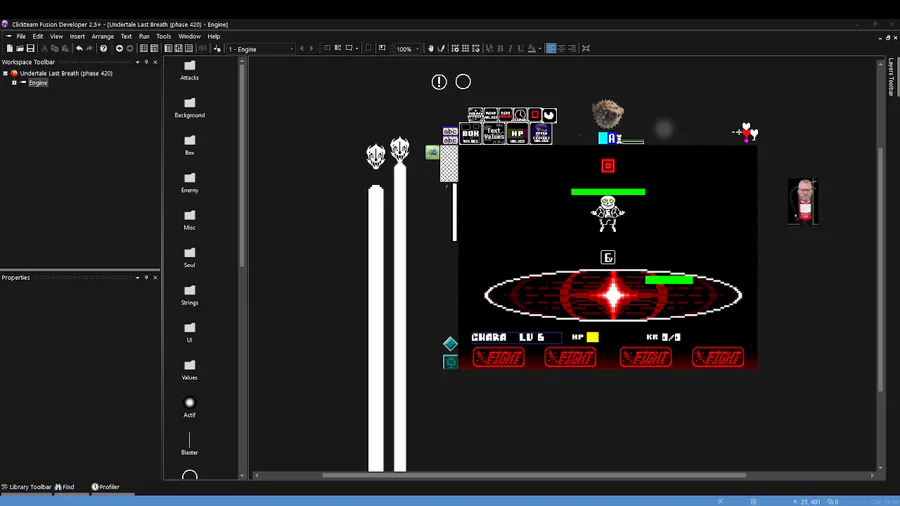Switch to the Profiler tab
Image resolution: width=900 pixels, height=506 pixels.
[x=106, y=487]
